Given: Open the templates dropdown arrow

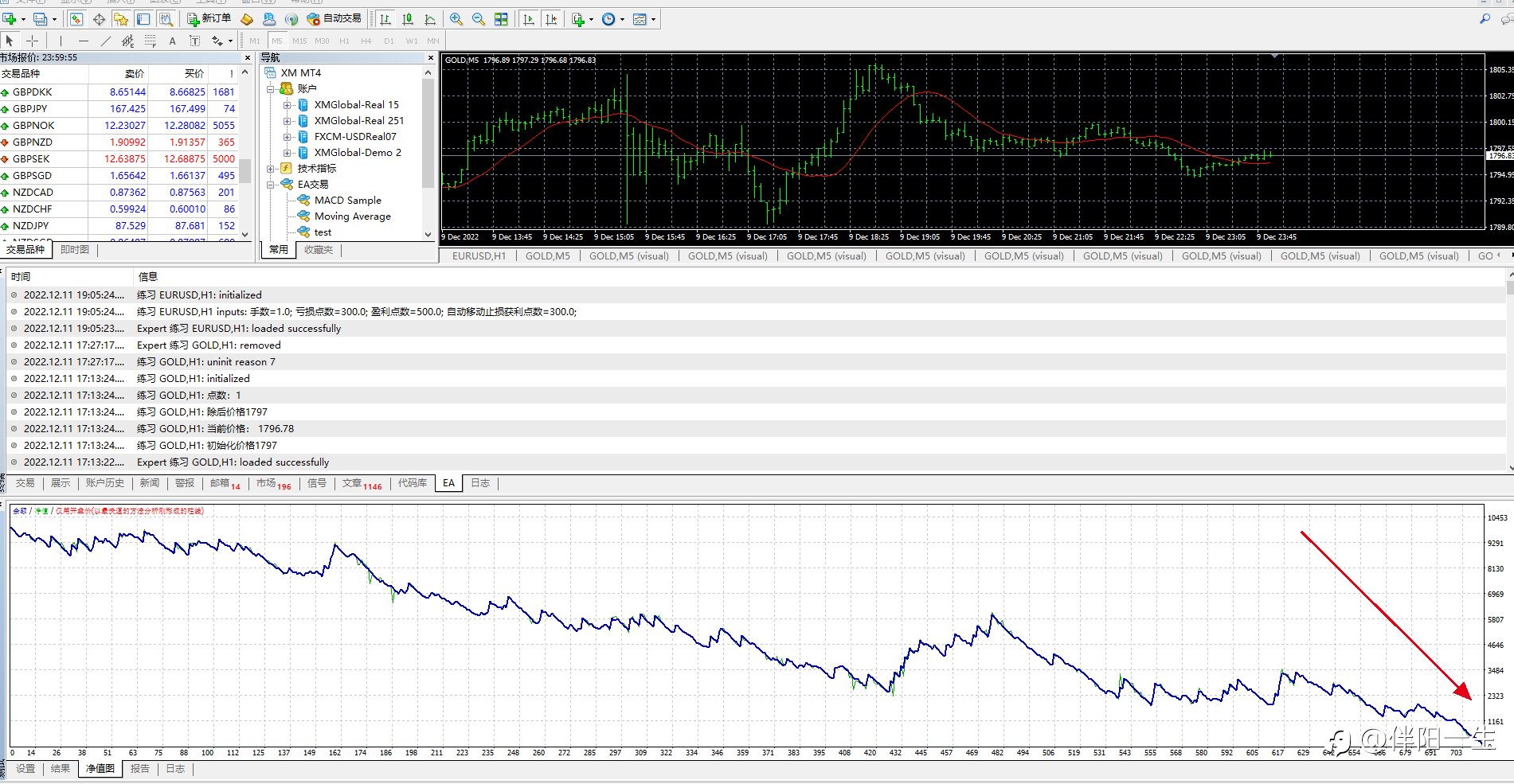Looking at the screenshot, I should pos(653,19).
